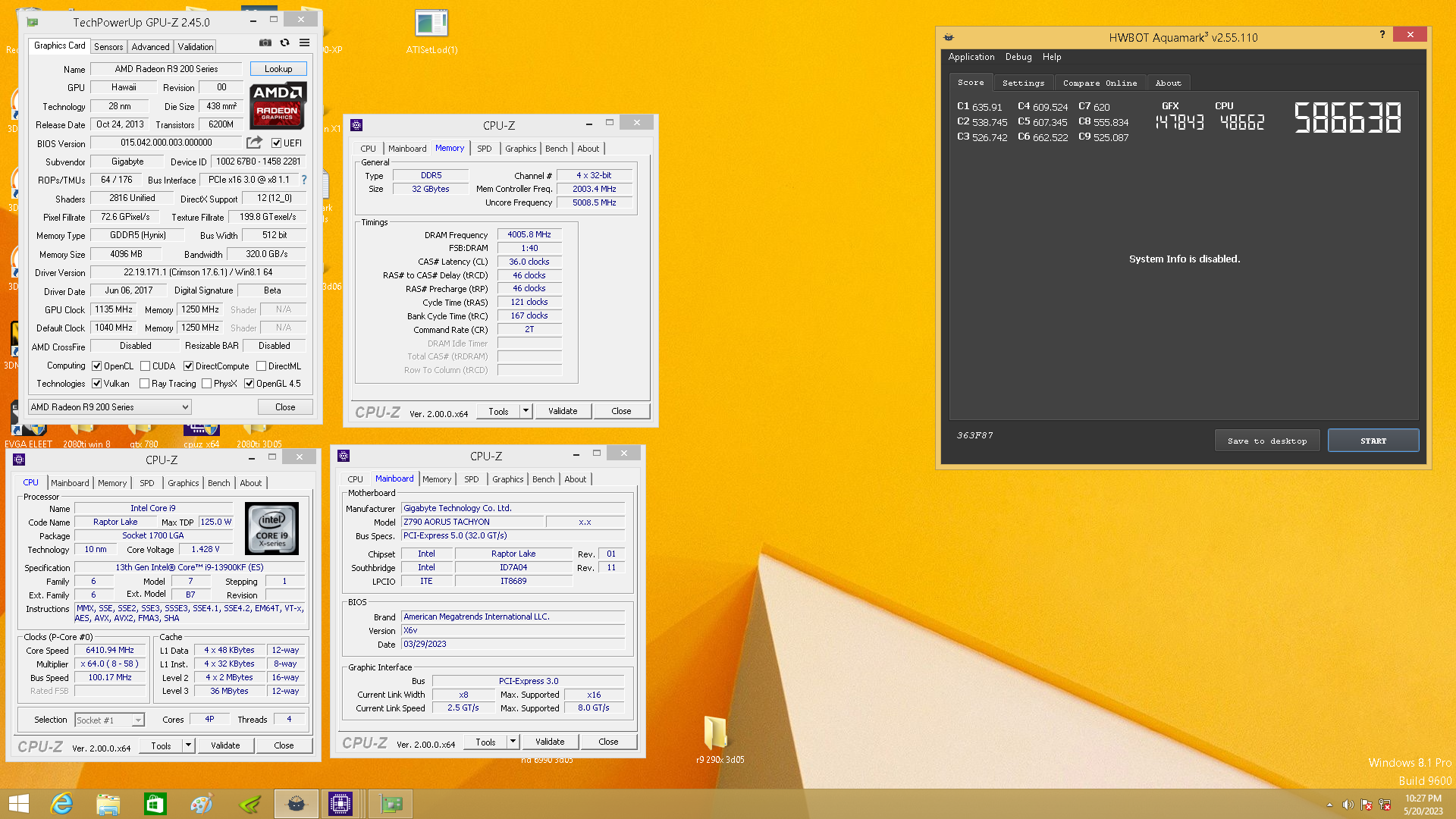Take a GPU-Z screenshot with camera icon
Viewport: 1456px width, 819px height.
[x=265, y=43]
